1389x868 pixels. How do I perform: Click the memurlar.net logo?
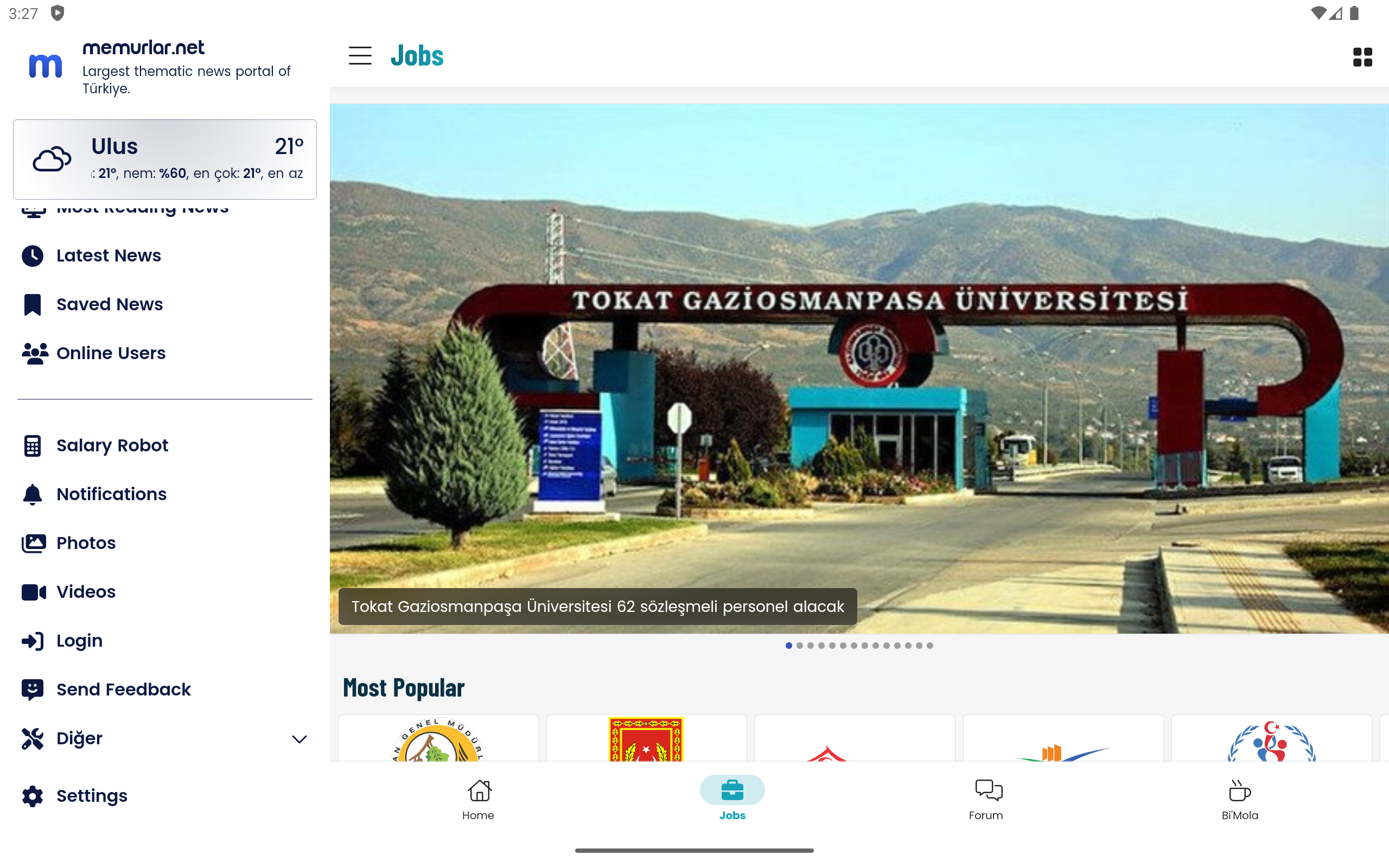46,66
